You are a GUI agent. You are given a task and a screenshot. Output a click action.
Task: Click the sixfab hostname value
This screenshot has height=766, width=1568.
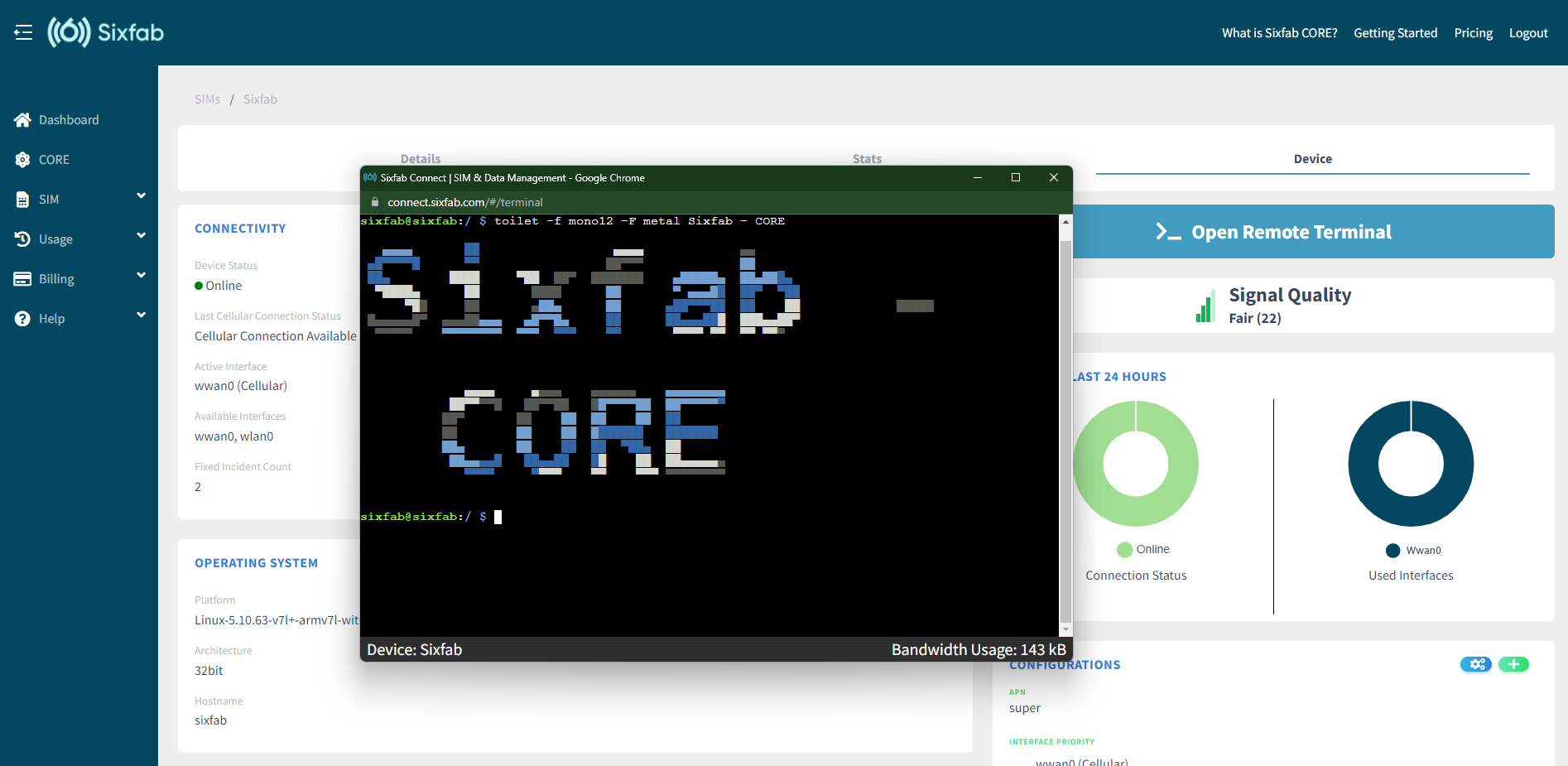(211, 720)
